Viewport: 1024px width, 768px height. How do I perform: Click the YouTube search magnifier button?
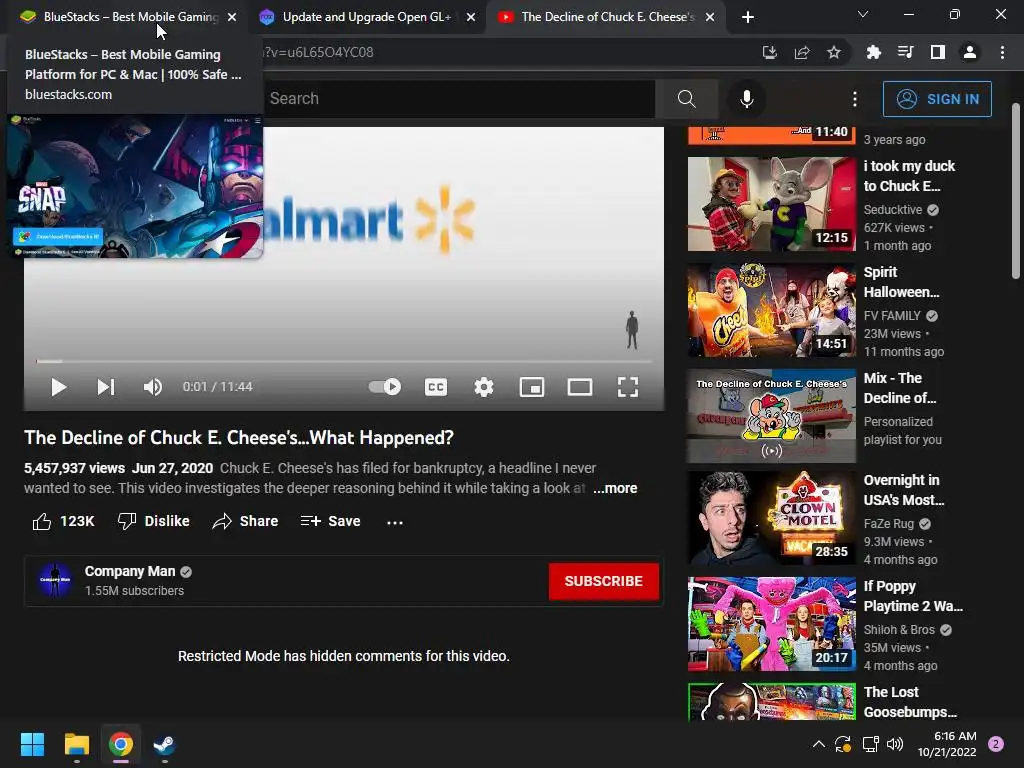tap(686, 99)
